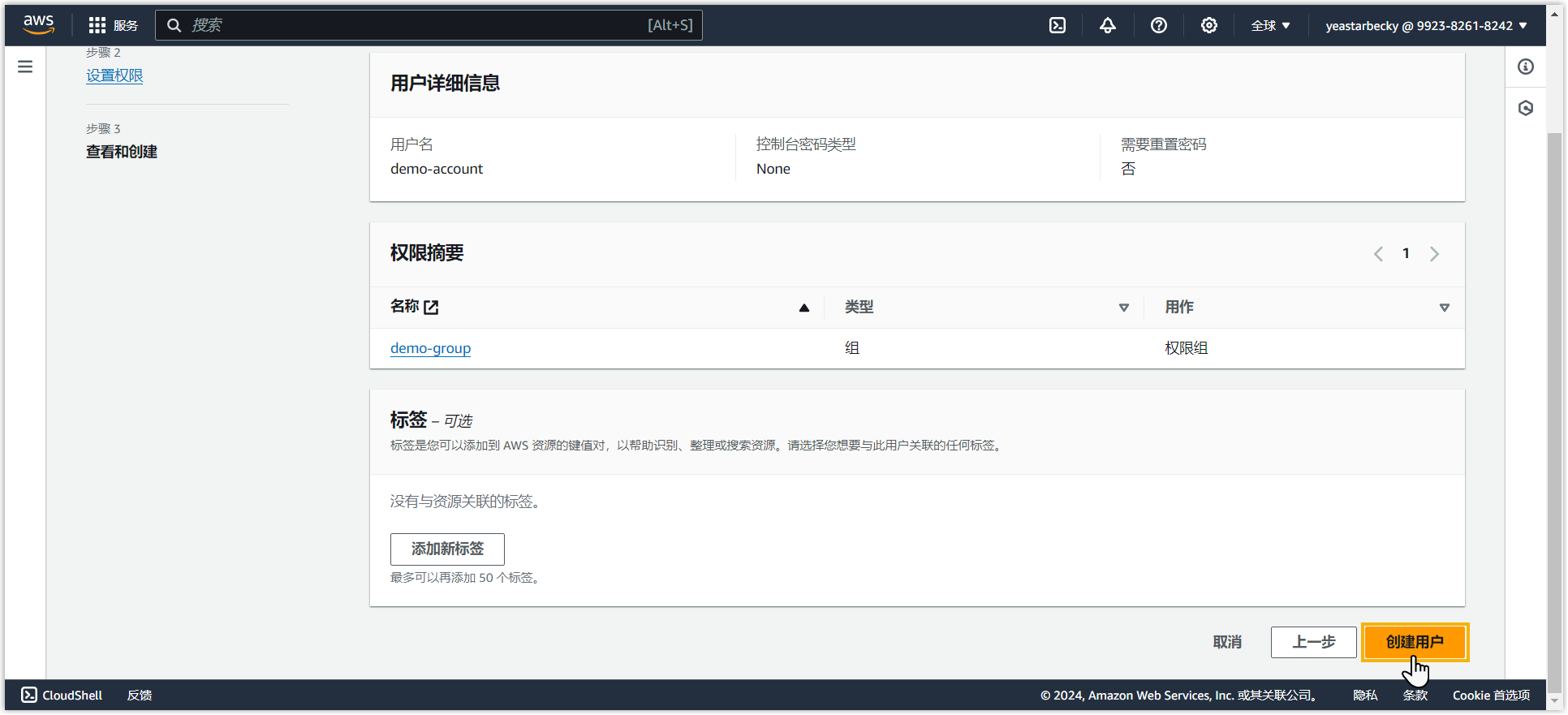Image resolution: width=1568 pixels, height=715 pixels.
Task: Go to step 2 设置权限
Action: point(114,75)
